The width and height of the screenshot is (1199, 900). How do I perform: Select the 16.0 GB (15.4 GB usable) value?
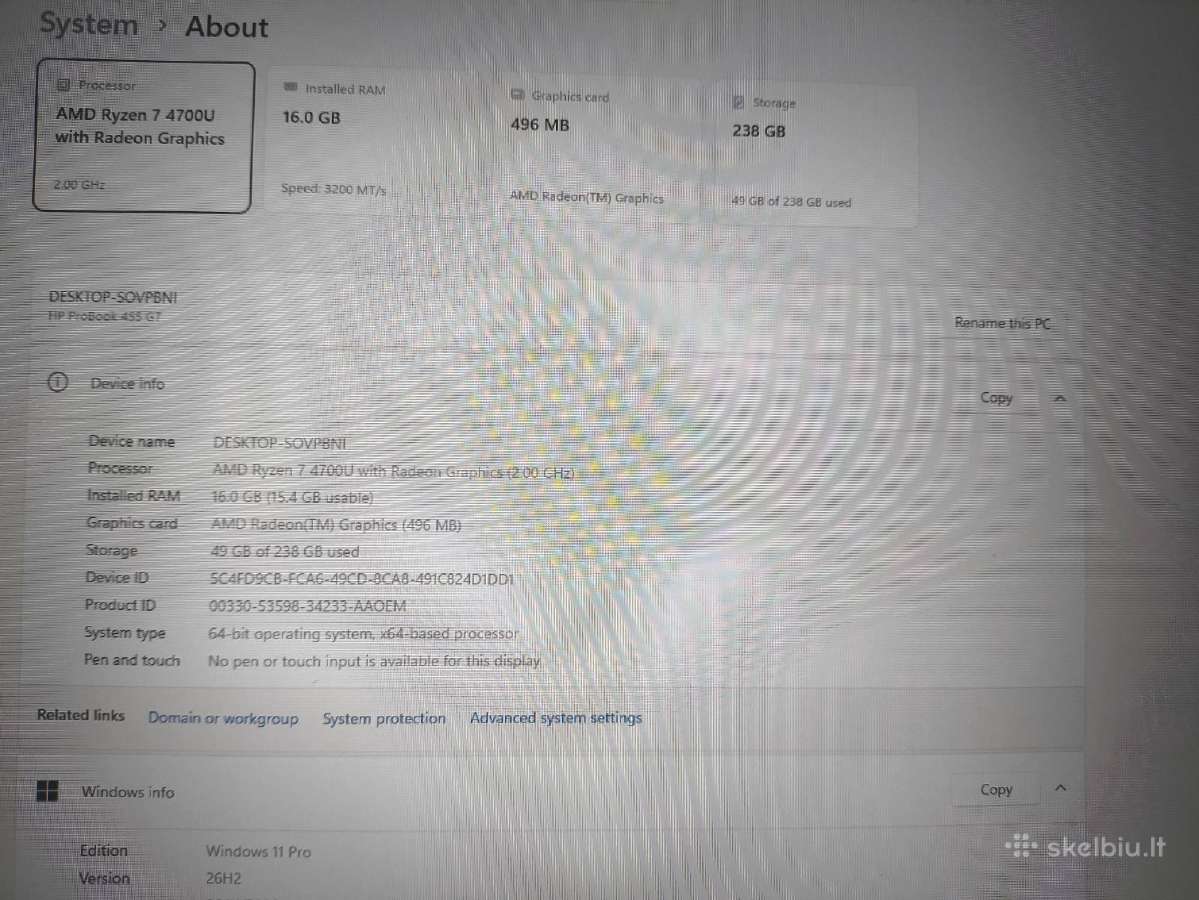click(292, 497)
